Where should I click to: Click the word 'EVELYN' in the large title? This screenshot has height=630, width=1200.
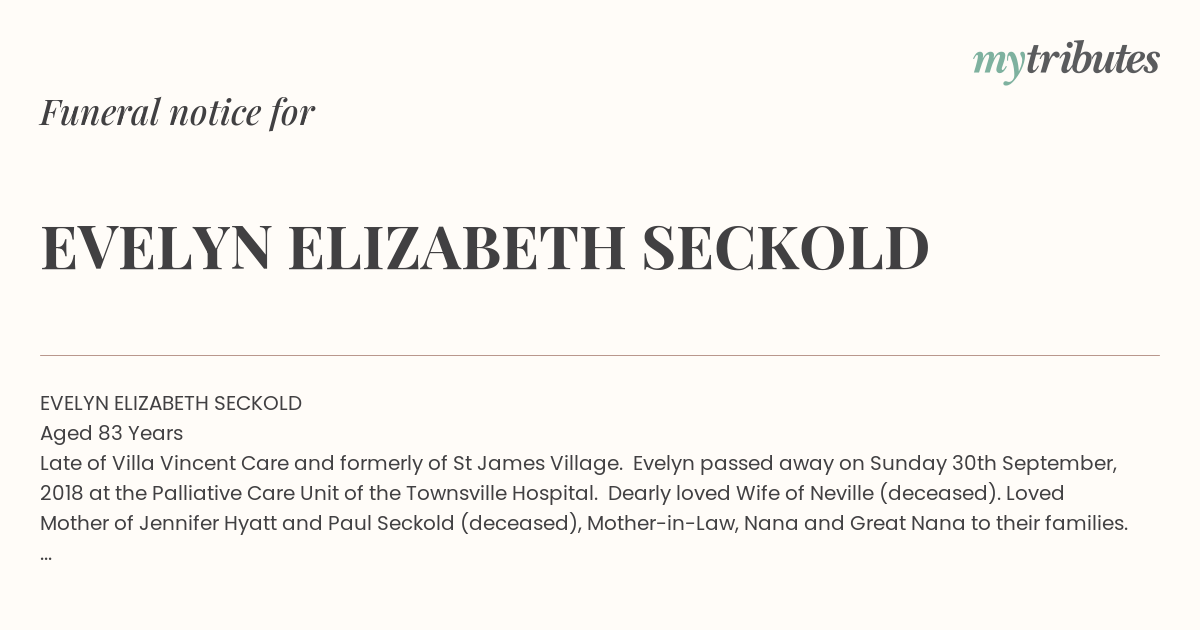pyautogui.click(x=156, y=249)
